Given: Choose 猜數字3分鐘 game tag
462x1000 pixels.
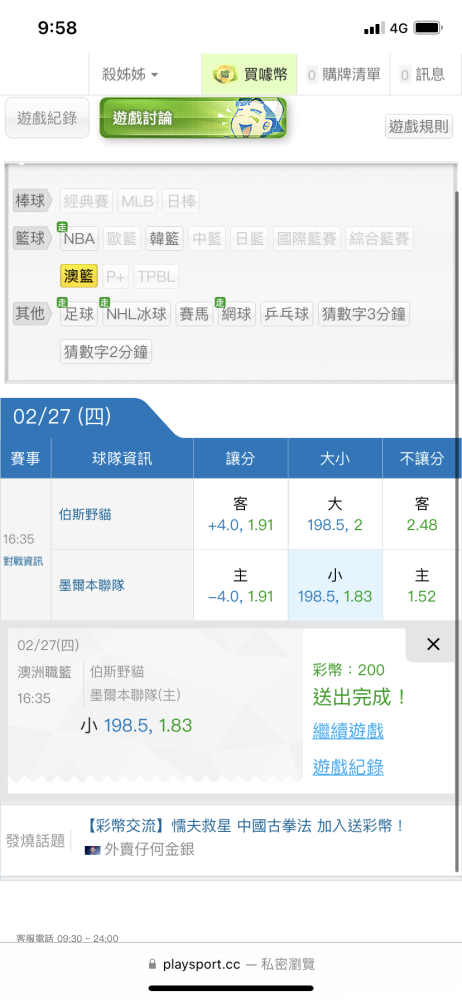Looking at the screenshot, I should 364,314.
